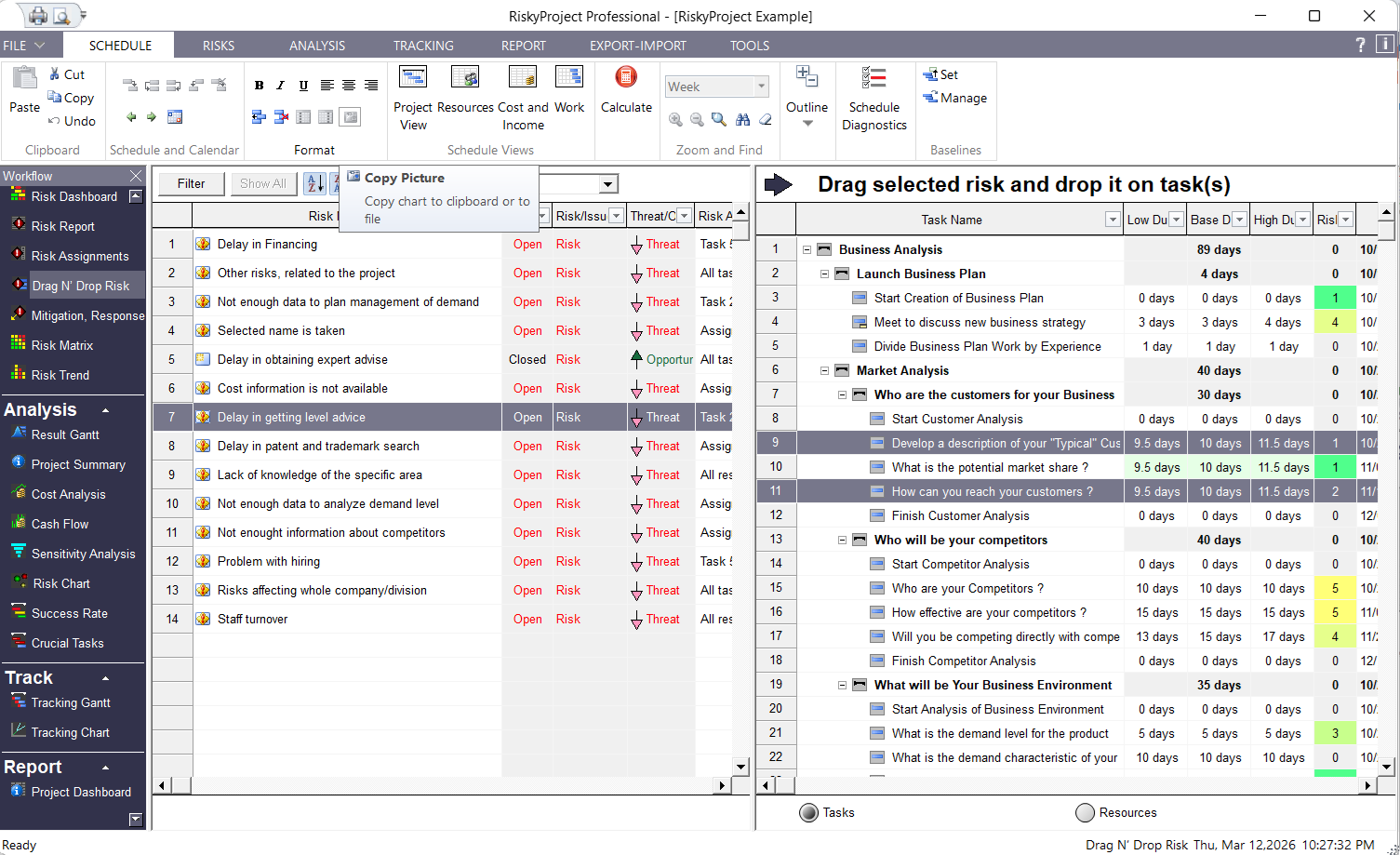Screen dimensions: 1400x855
Task: Select the Tasks radio button
Action: pos(809,812)
